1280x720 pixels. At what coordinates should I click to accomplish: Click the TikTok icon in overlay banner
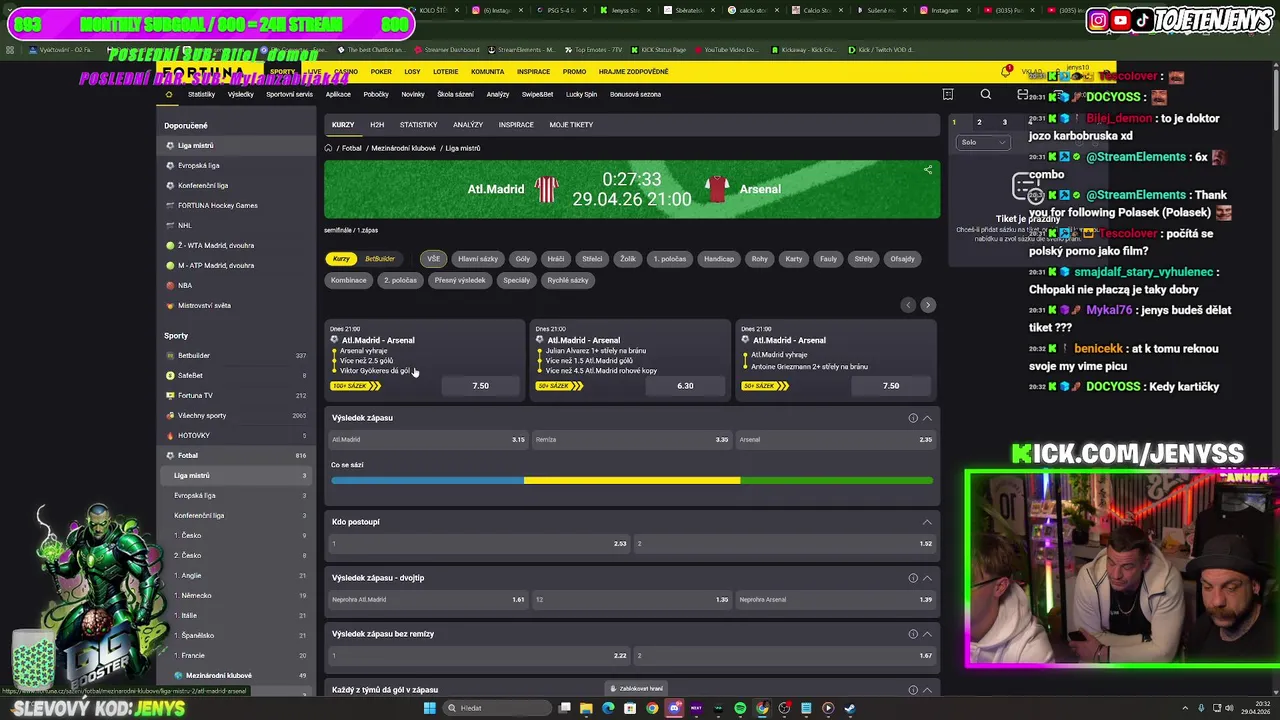pos(1142,20)
